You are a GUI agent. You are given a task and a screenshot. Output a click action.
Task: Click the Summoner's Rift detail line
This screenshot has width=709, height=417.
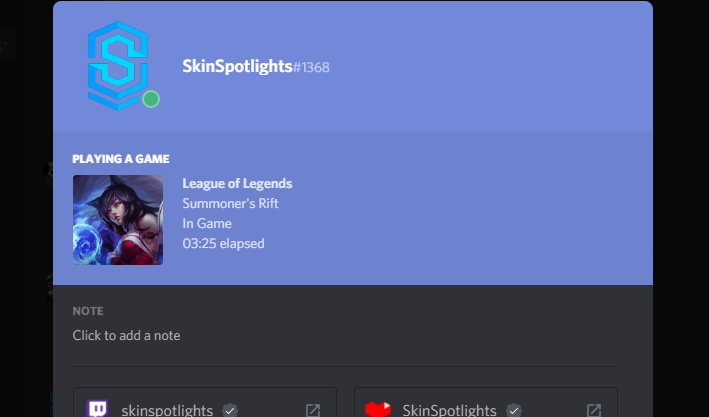click(x=230, y=204)
